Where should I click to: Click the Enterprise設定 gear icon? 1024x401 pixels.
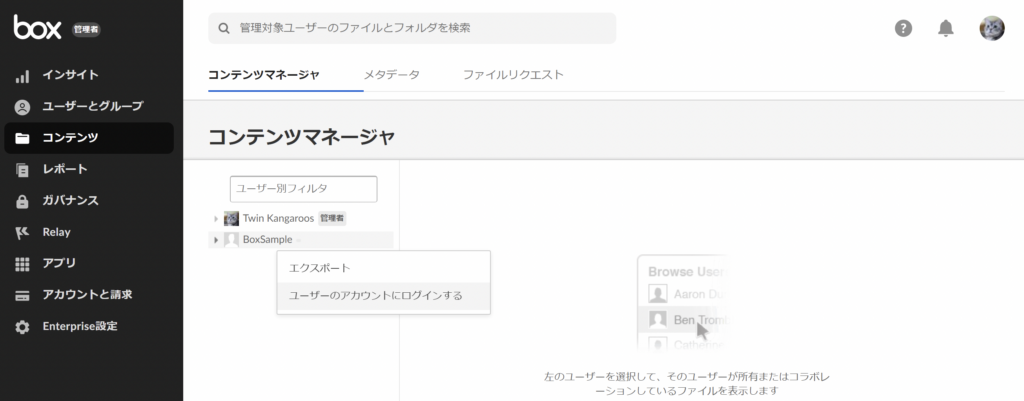tap(22, 327)
